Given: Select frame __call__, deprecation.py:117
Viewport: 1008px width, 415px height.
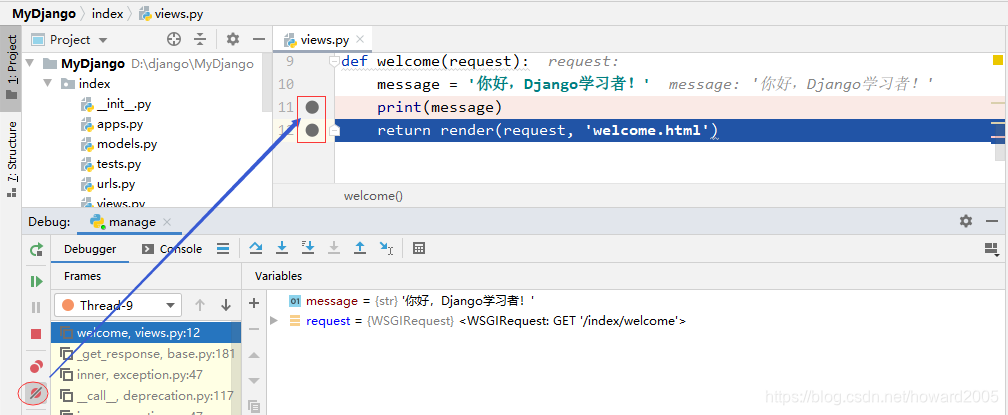Looking at the screenshot, I should tap(146, 395).
